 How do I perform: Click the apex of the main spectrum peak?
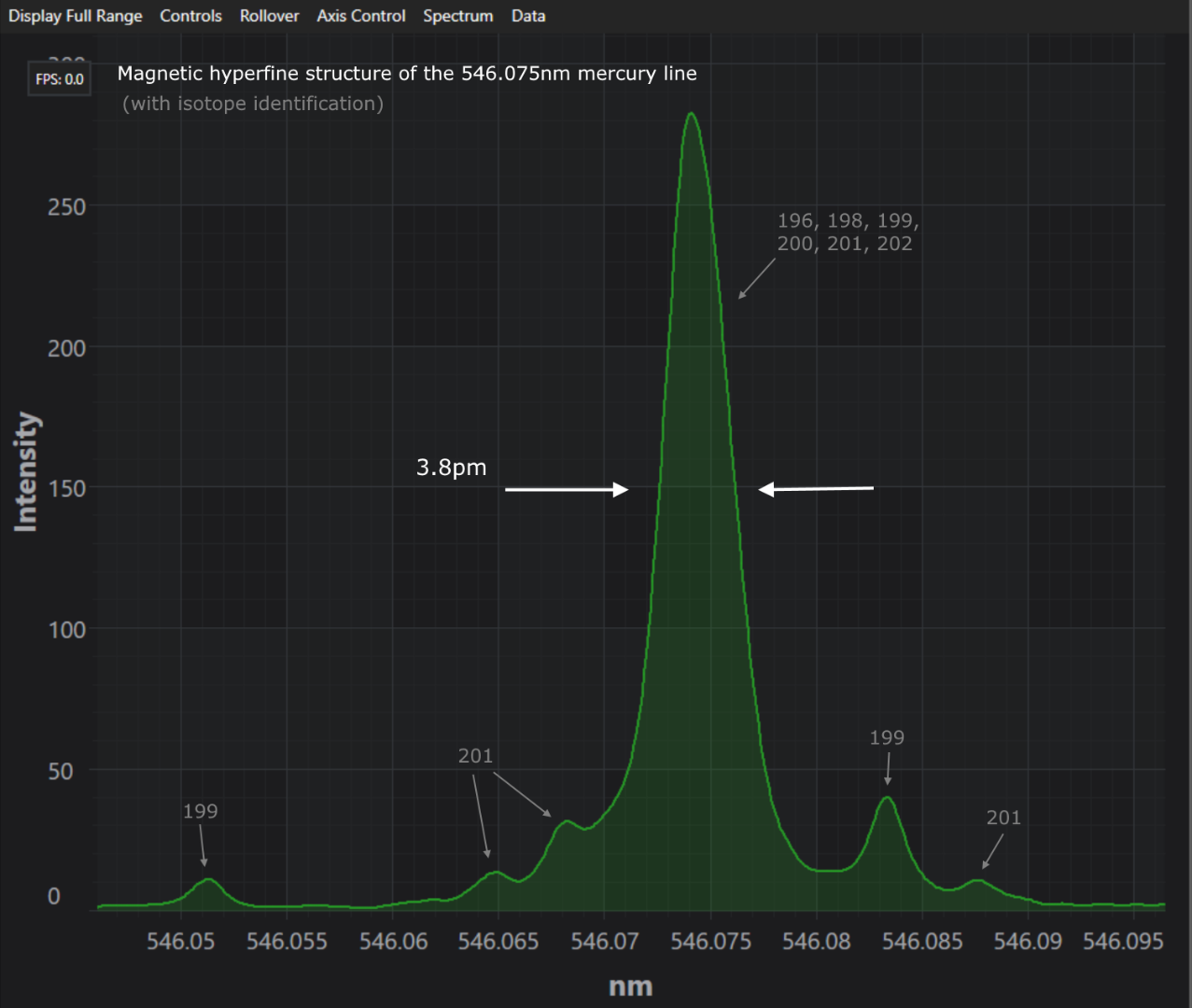(691, 114)
